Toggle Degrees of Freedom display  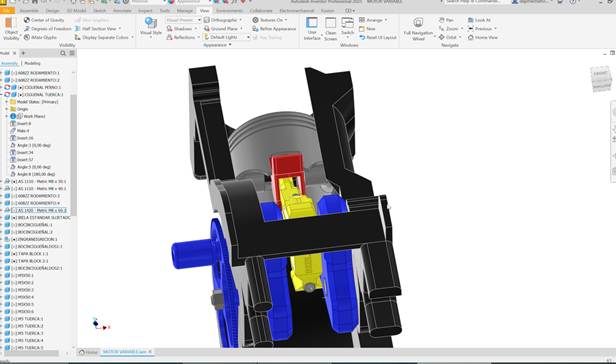coord(48,29)
